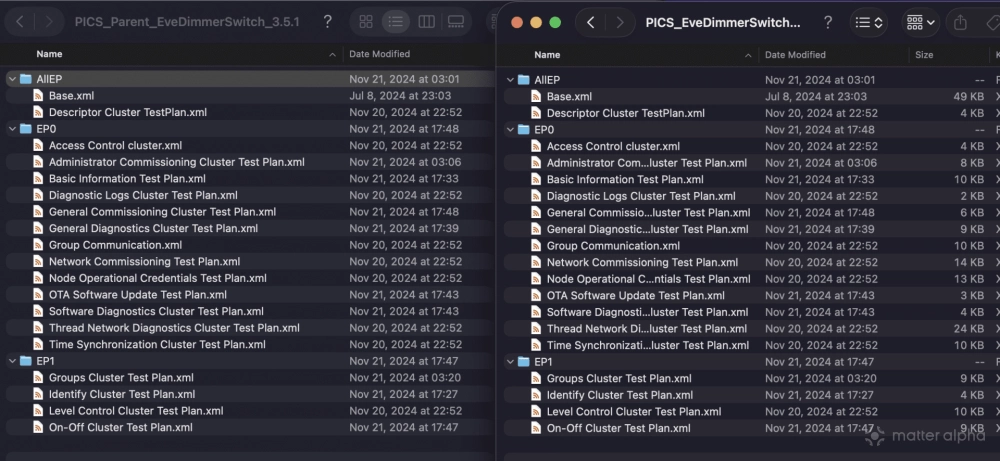
Task: Select gallery view in left Finder window
Action: [456, 22]
